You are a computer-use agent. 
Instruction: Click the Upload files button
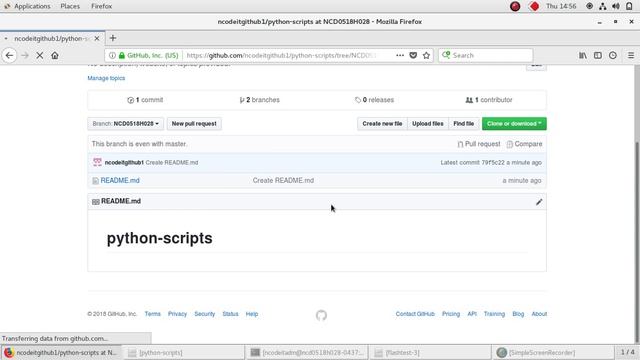[427, 124]
